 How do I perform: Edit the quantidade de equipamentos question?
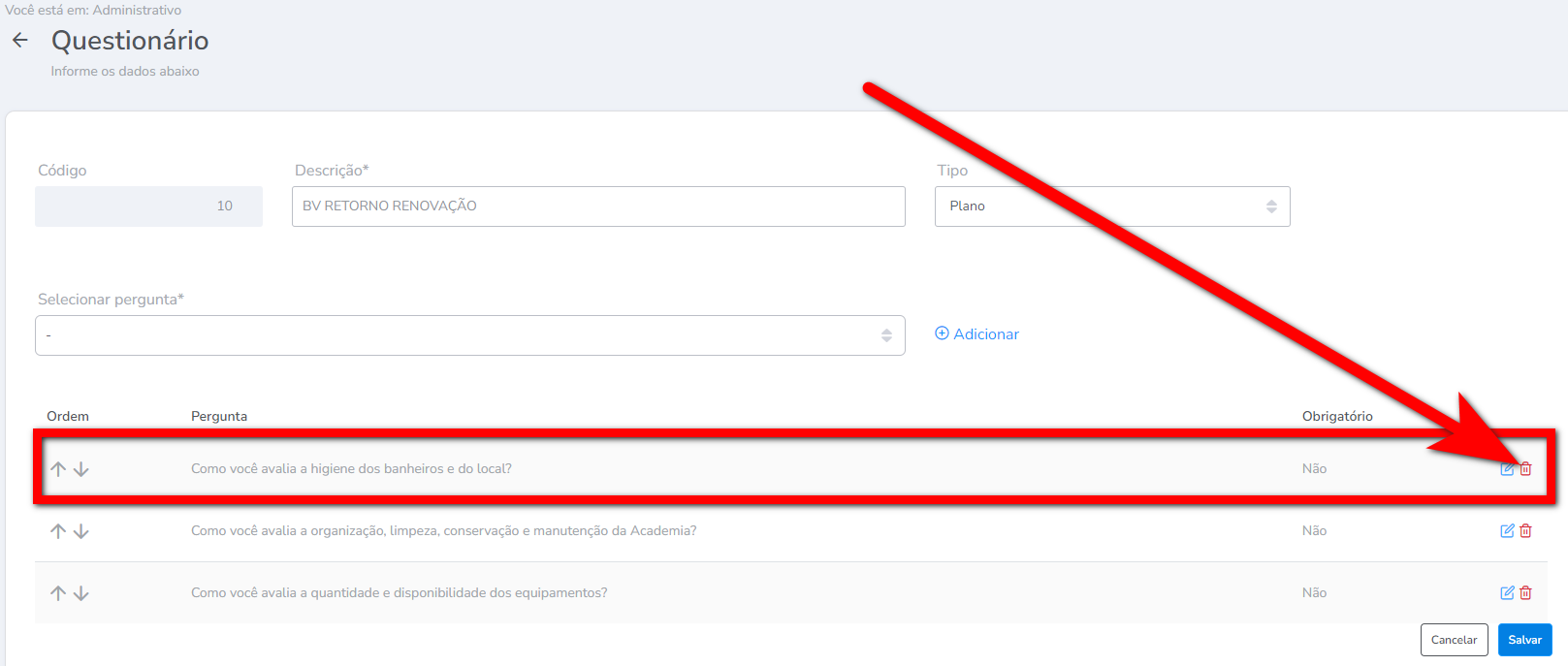(x=1507, y=593)
